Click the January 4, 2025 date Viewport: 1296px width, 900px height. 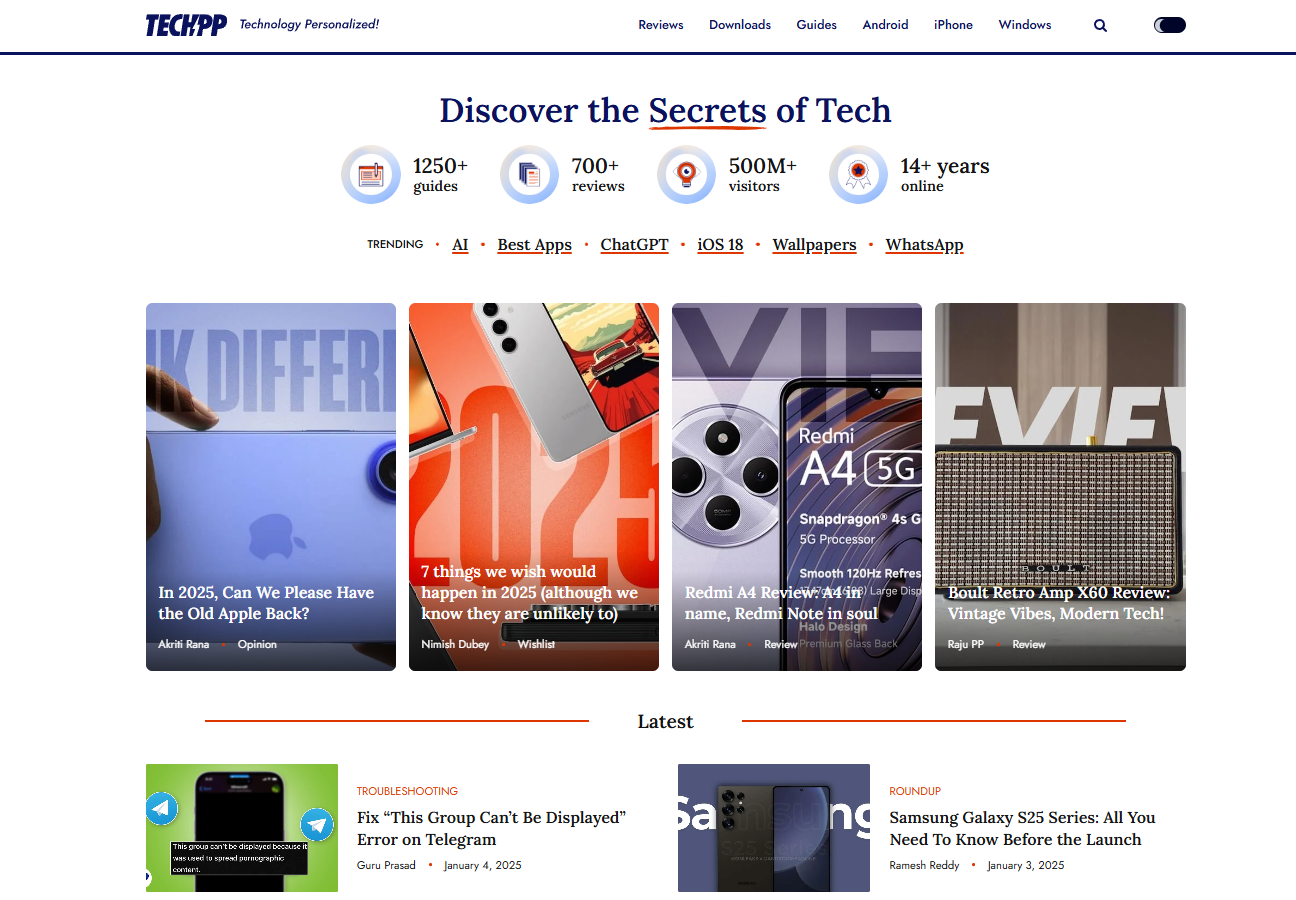click(483, 865)
